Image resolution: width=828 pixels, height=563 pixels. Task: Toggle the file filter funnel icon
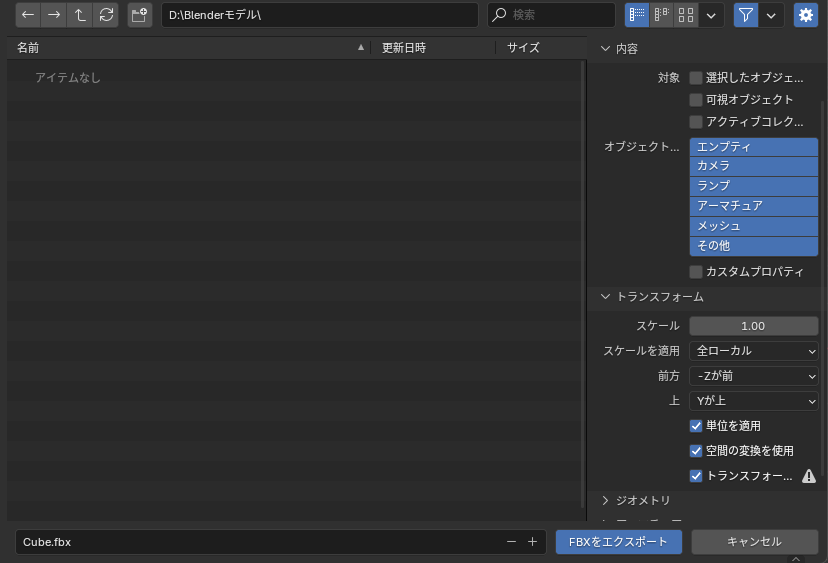(x=746, y=15)
